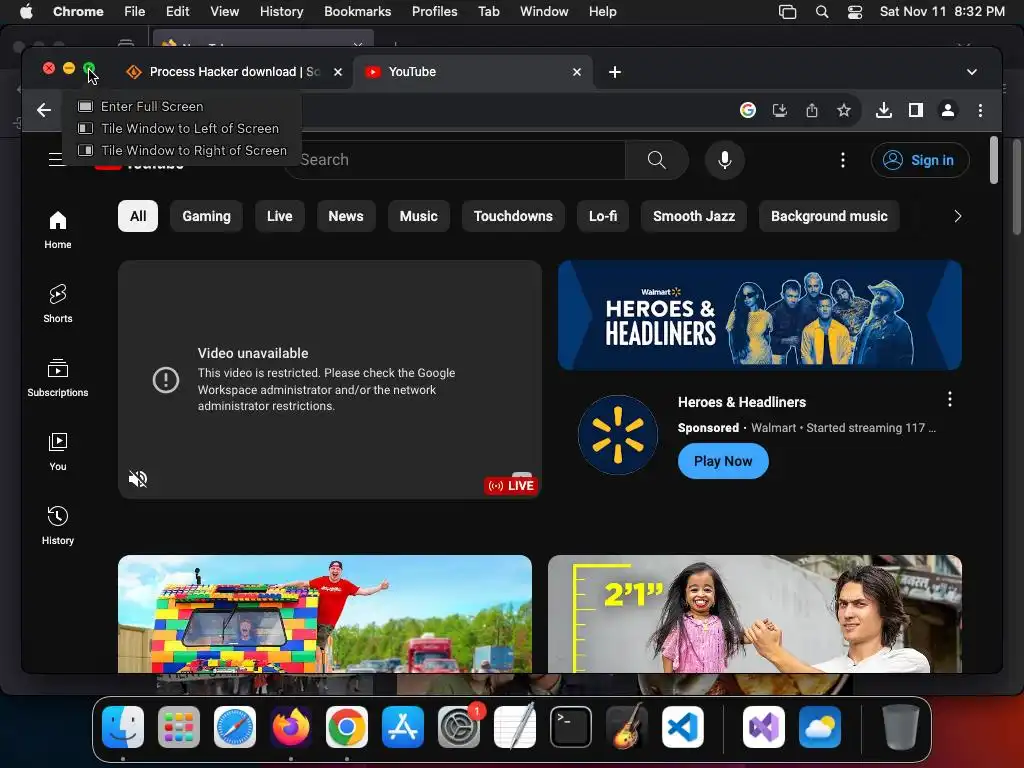Click the Play Now button
1024x768 pixels.
click(723, 461)
